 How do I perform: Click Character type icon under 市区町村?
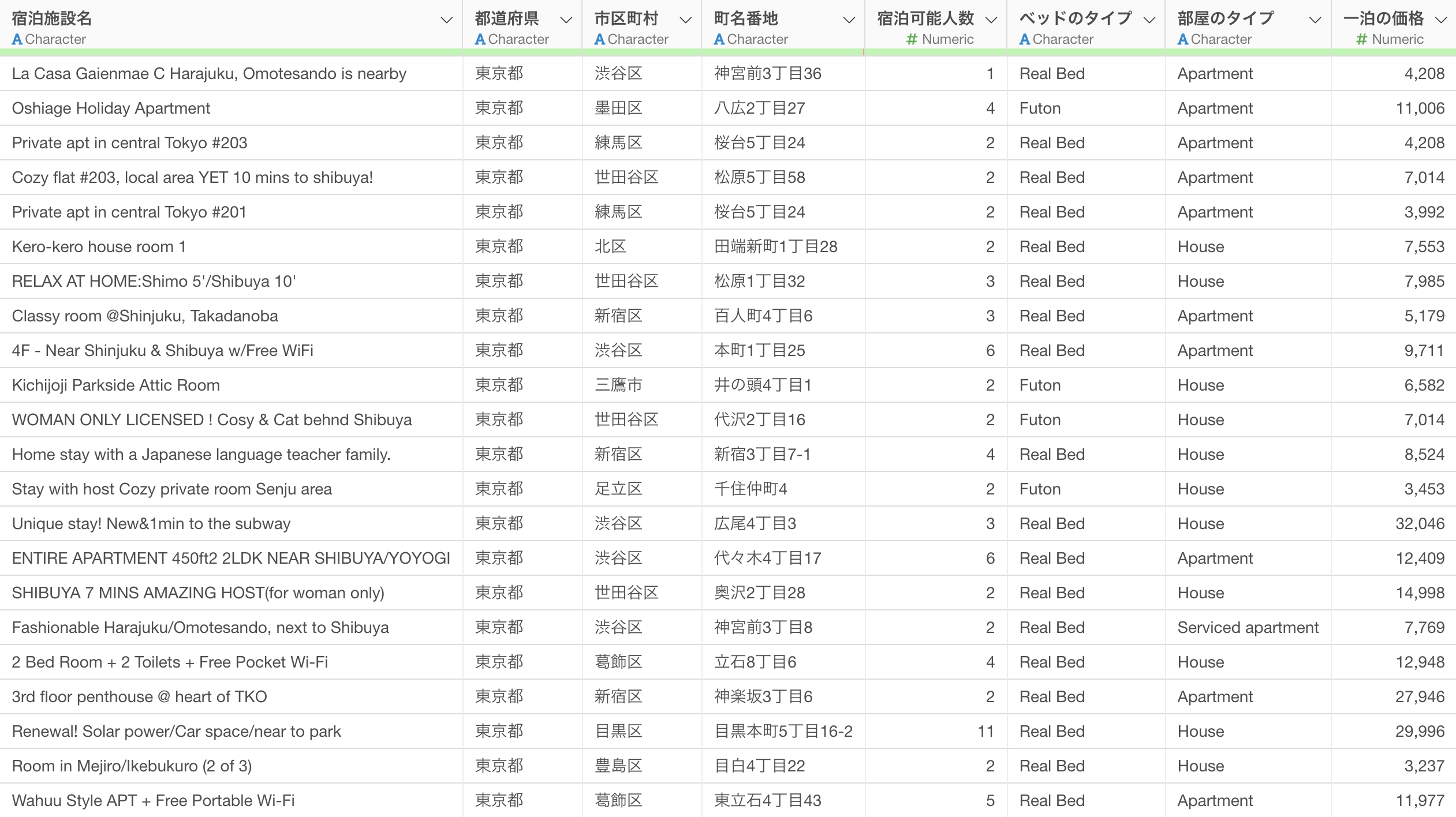pos(600,39)
